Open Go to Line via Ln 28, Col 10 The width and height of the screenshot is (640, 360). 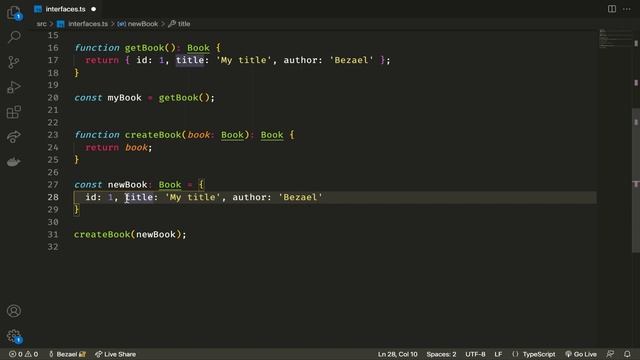click(x=398, y=354)
